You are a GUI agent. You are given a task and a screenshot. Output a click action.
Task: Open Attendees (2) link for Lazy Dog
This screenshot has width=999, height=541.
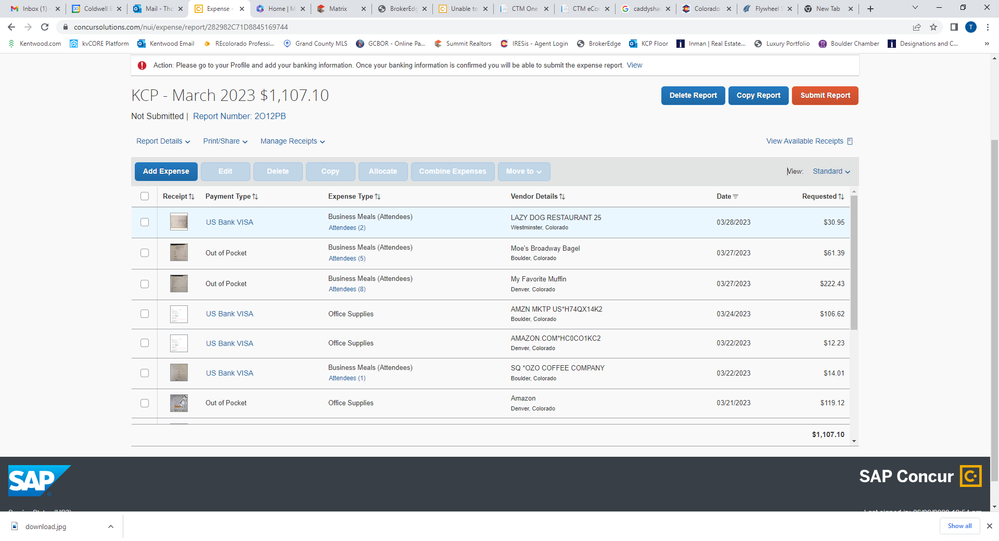pyautogui.click(x=347, y=227)
